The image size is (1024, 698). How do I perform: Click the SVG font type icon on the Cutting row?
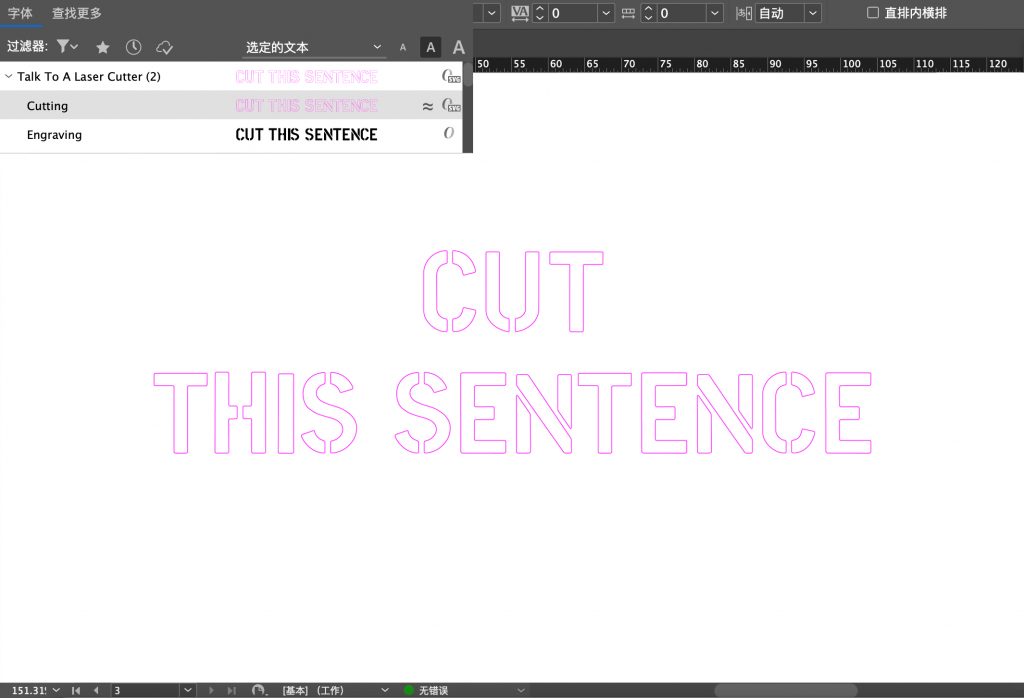pos(451,105)
